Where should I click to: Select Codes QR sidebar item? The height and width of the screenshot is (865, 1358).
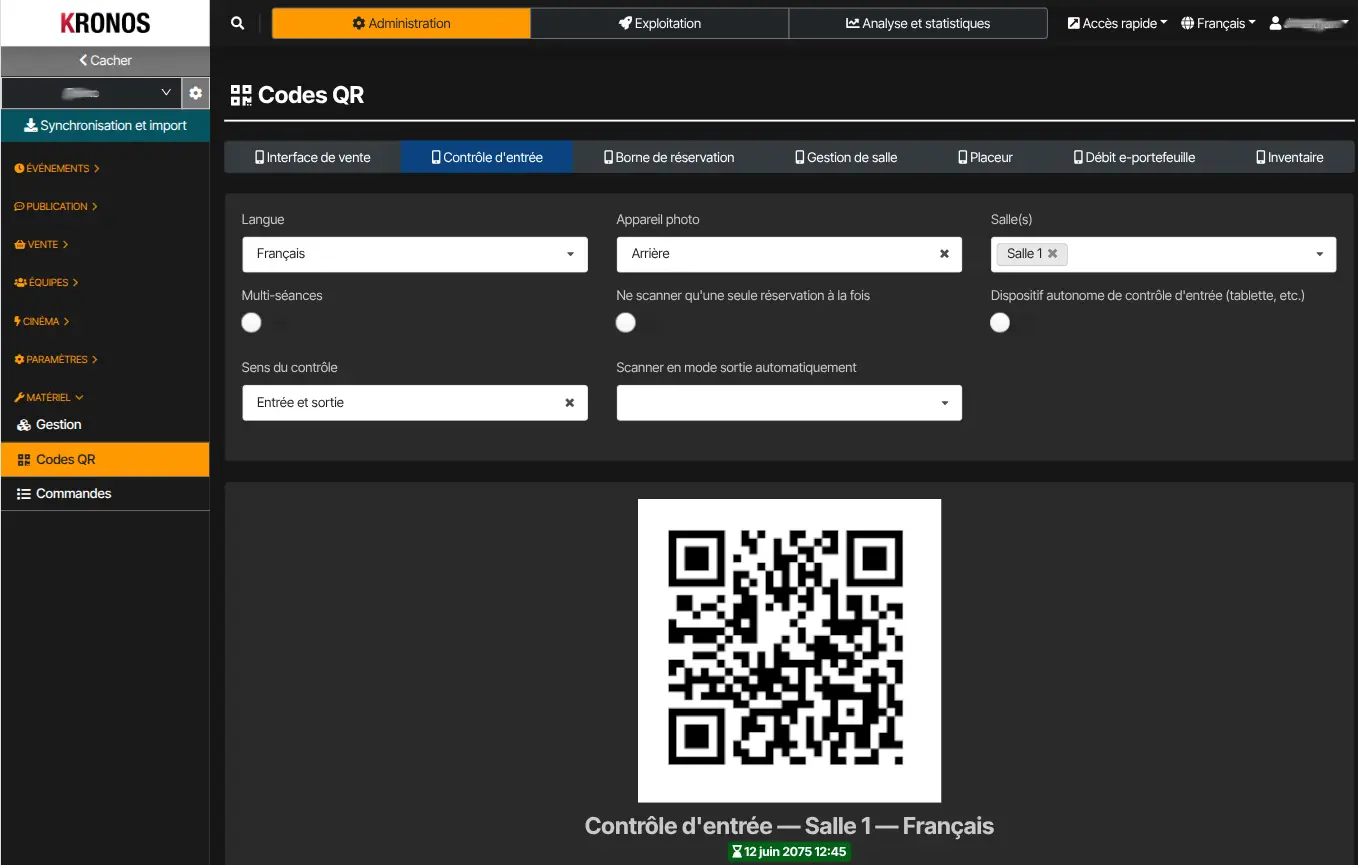pos(105,460)
